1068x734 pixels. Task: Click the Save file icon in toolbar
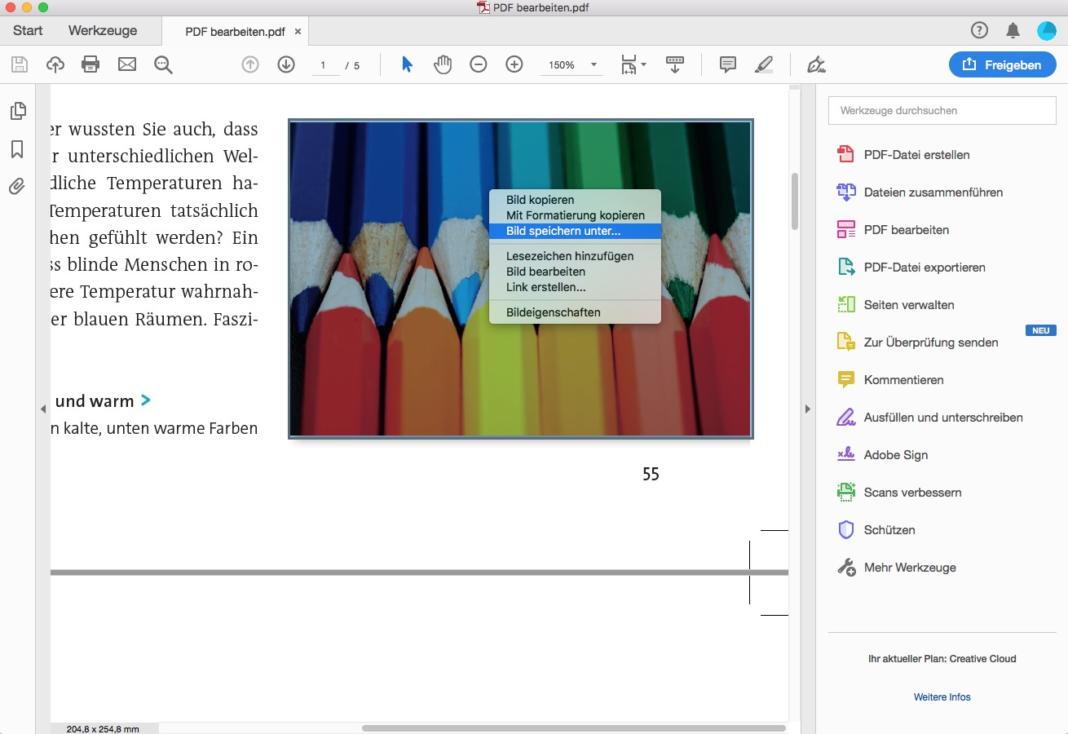point(19,65)
